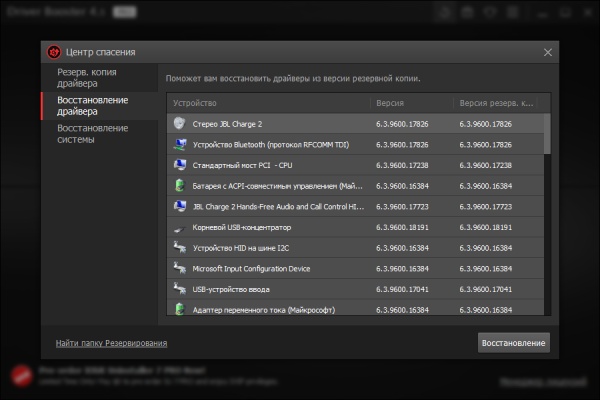600x400 pixels.
Task: Click version 6.3.9600.17238 in Версия column
Action: pos(402,165)
